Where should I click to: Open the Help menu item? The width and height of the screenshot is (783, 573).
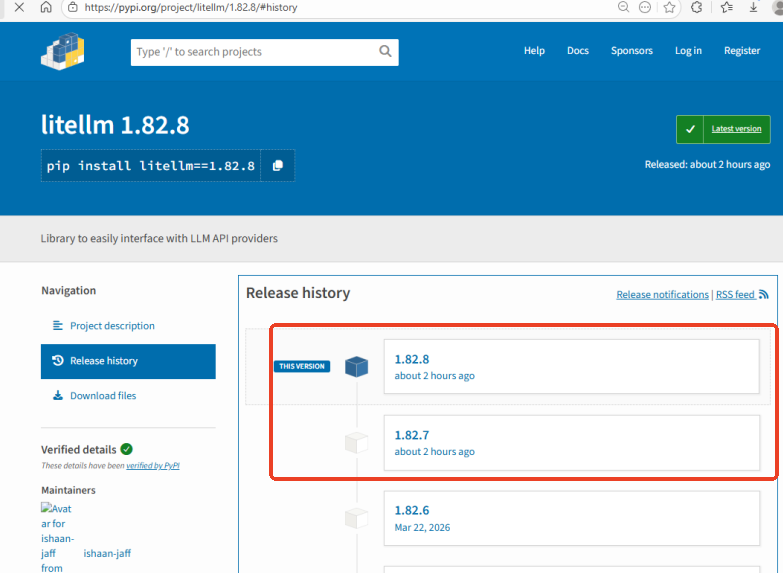coord(534,51)
